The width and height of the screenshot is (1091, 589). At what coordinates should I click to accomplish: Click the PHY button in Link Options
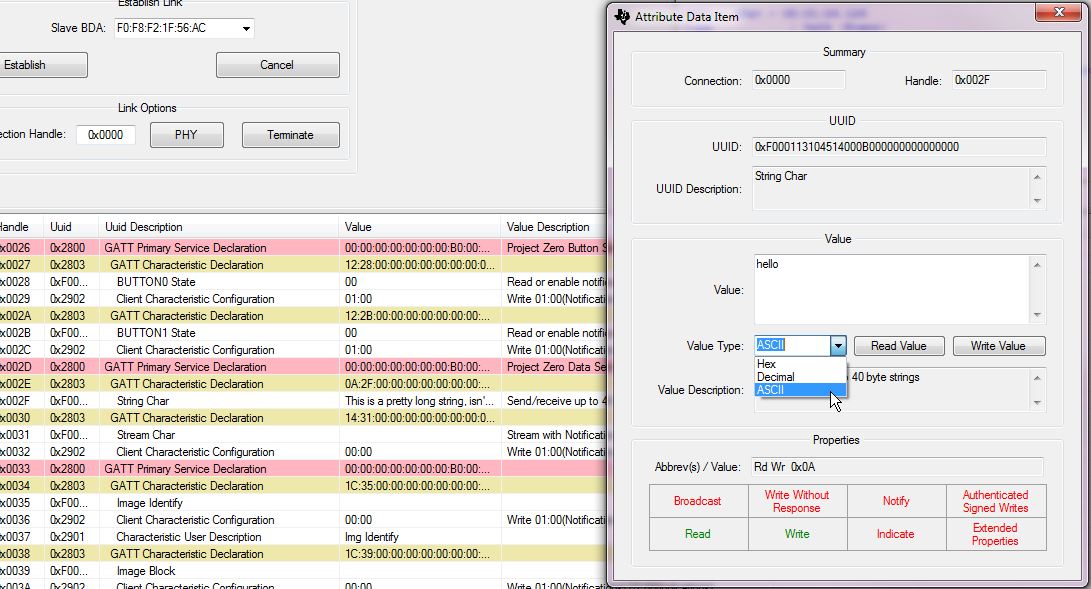pos(186,134)
